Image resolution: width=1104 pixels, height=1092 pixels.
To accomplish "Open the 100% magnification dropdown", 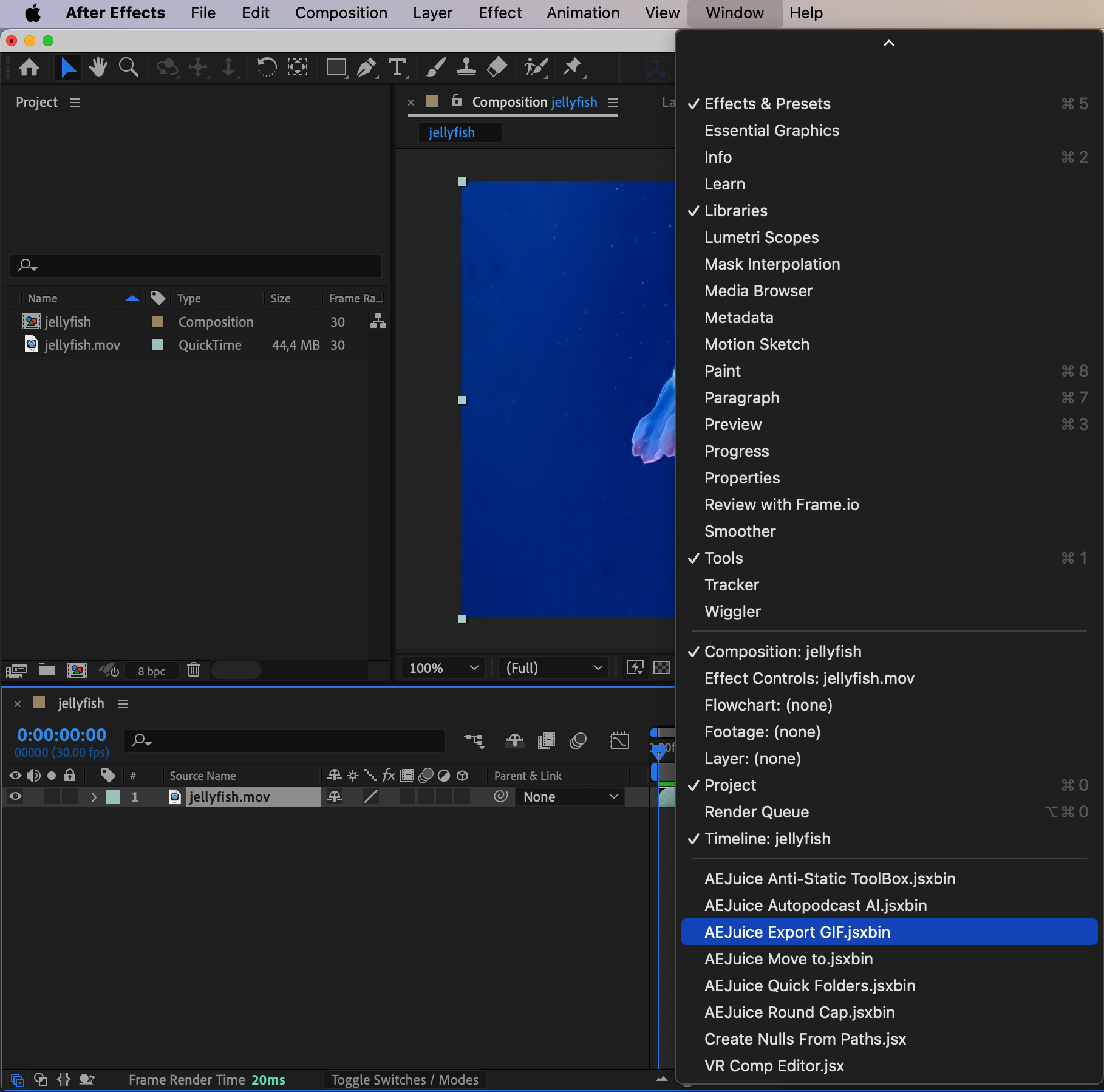I will point(443,668).
